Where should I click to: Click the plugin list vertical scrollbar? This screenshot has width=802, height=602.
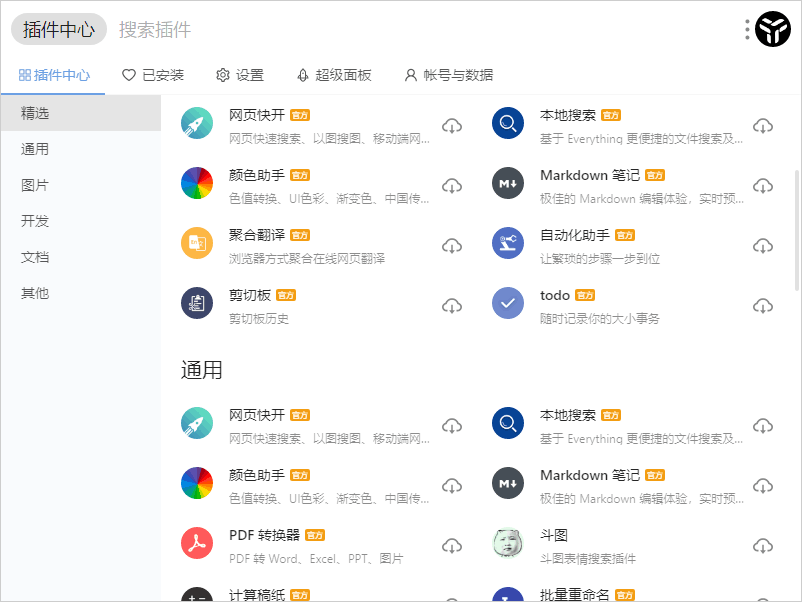(796, 230)
